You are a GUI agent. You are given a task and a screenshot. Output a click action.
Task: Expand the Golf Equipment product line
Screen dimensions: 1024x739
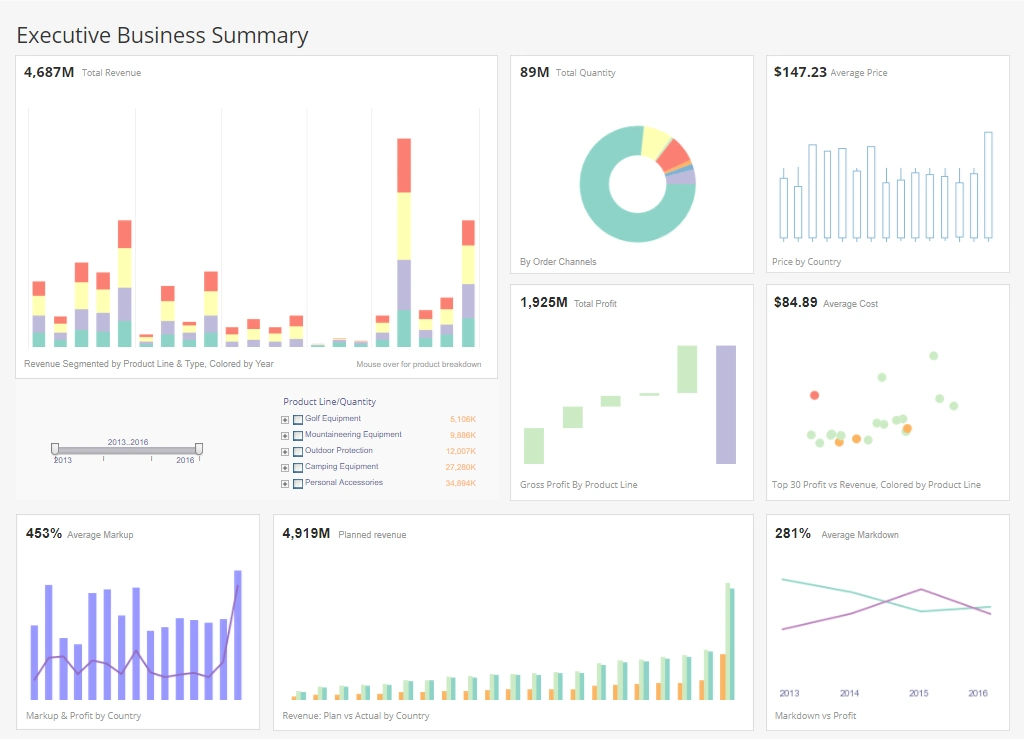[x=286, y=418]
